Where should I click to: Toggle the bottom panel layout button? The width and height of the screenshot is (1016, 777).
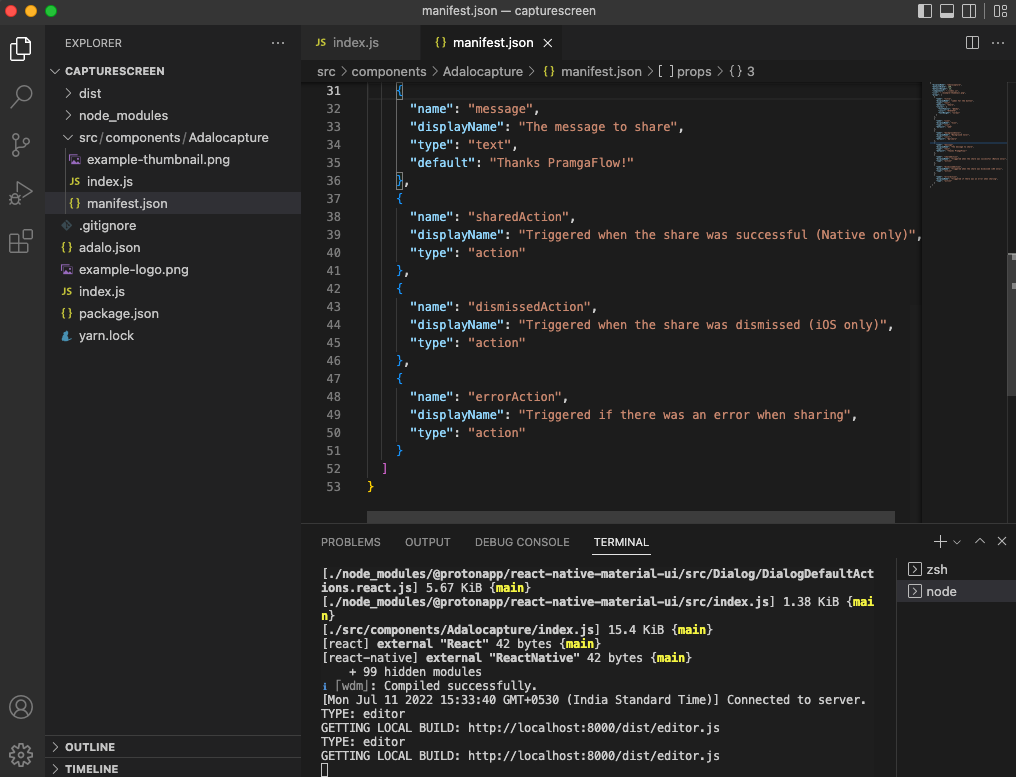[948, 11]
